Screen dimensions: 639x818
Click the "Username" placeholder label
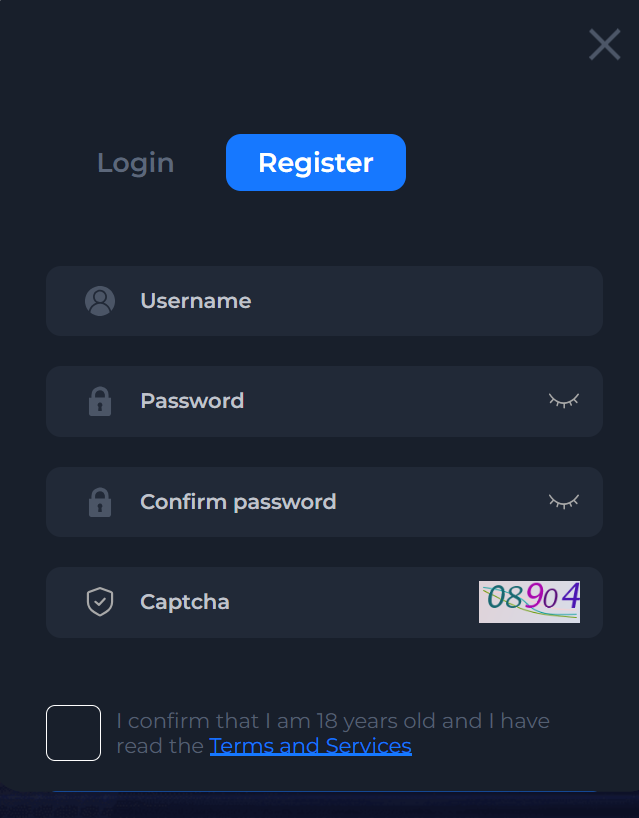(195, 301)
